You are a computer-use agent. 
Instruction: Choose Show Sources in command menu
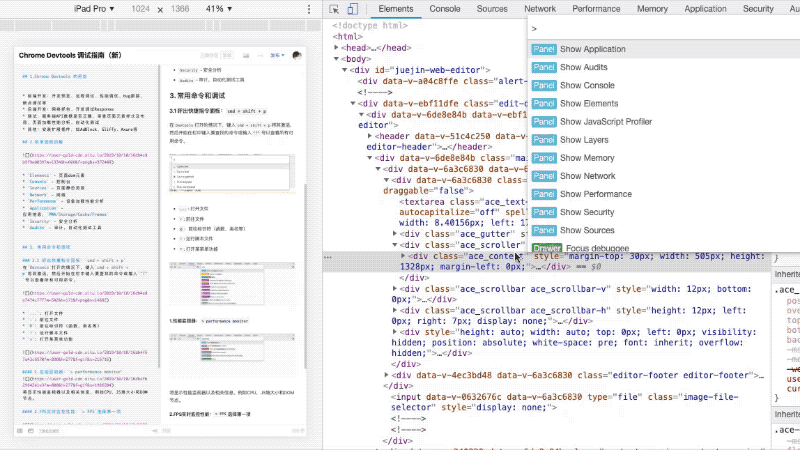point(664,230)
